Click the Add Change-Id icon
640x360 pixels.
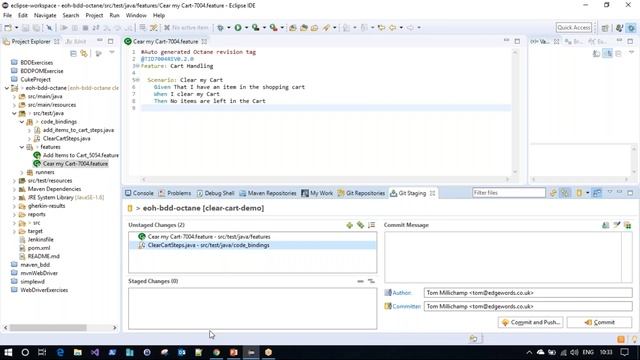pos(628,225)
